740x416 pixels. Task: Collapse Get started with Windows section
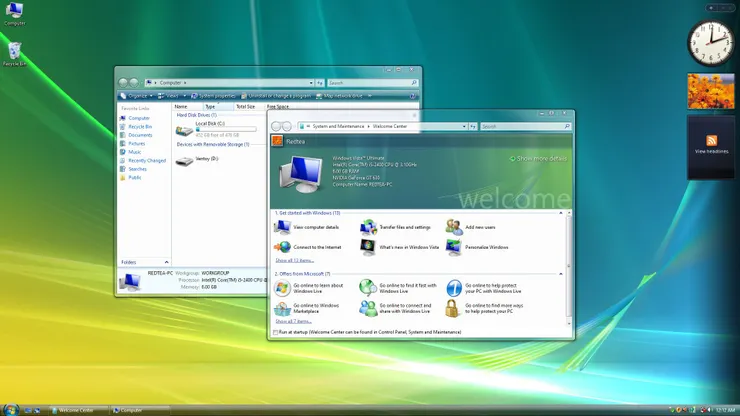(x=561, y=213)
